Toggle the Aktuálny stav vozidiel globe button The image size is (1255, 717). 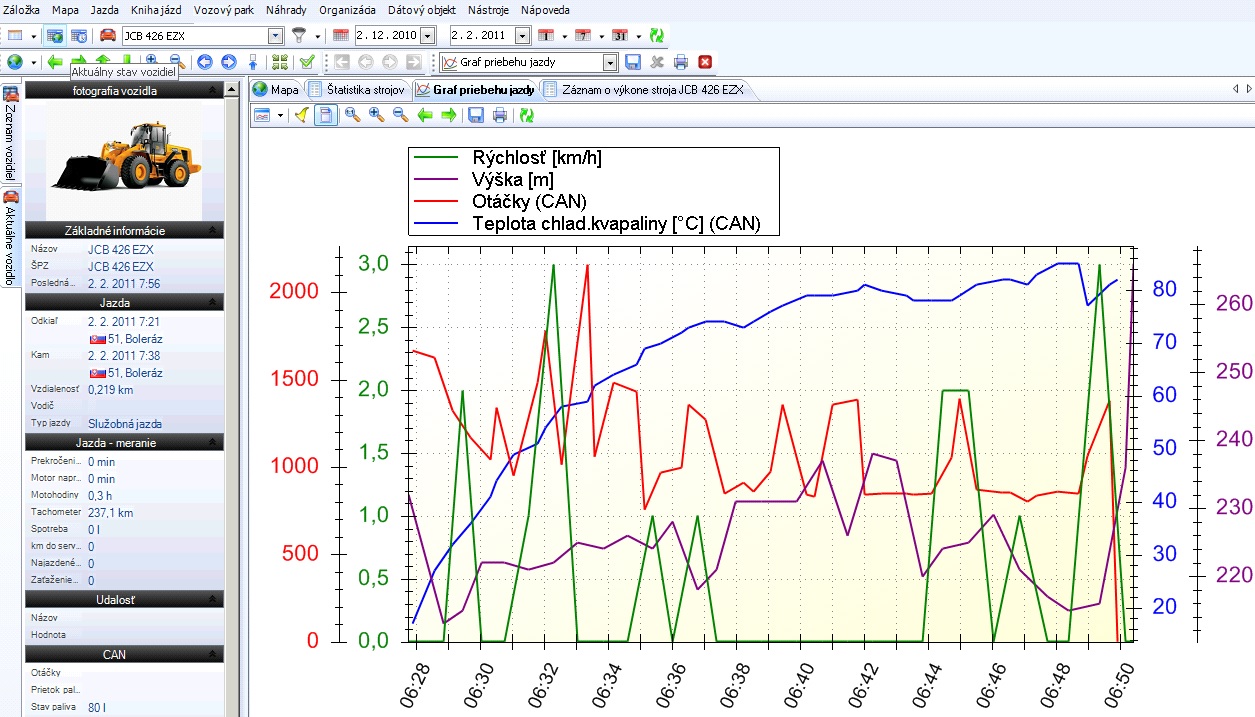click(55, 36)
